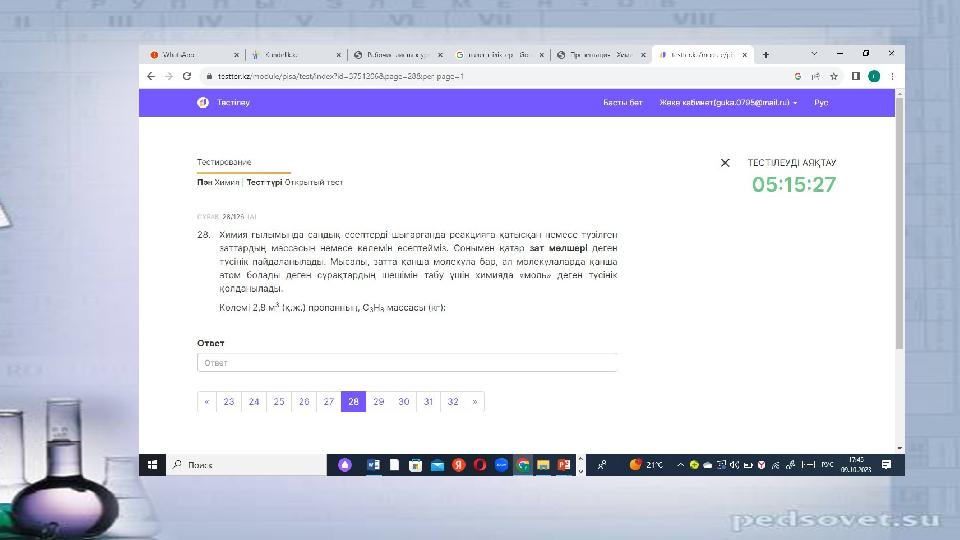The height and width of the screenshot is (540, 960).
Task: Go to question 24
Action: [254, 402]
